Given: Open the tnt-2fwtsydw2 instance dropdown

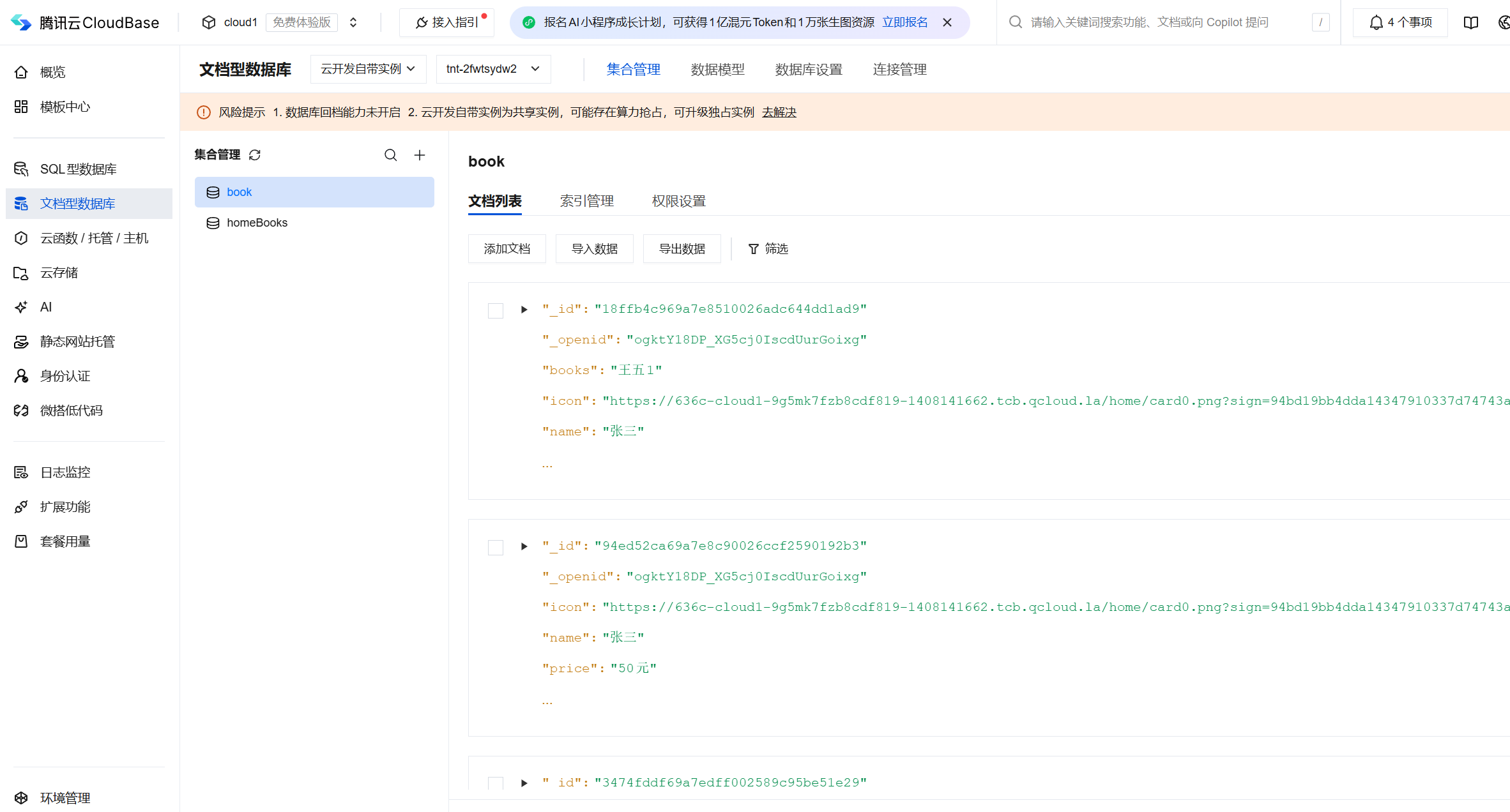Looking at the screenshot, I should 493,69.
